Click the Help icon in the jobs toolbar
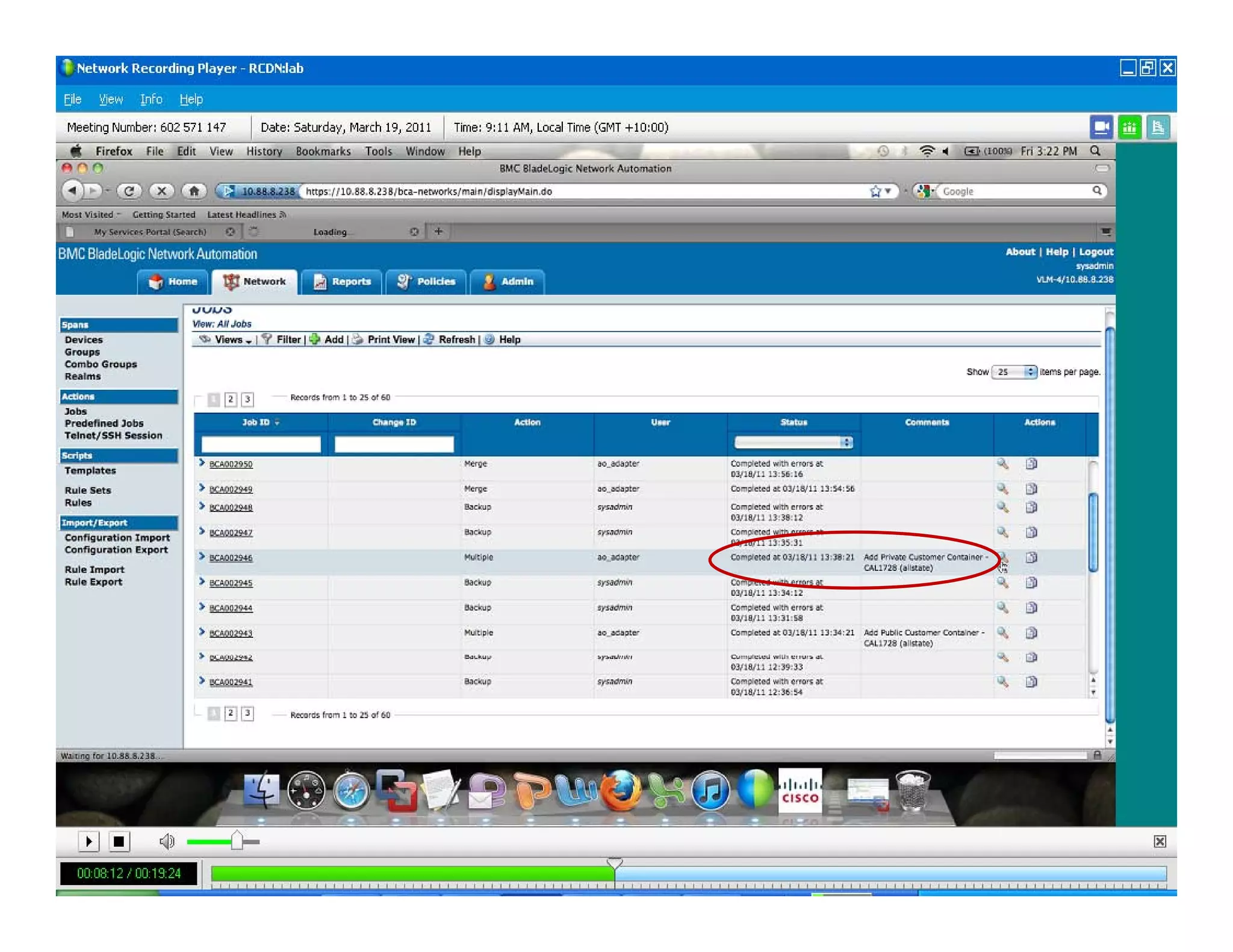 (x=489, y=339)
